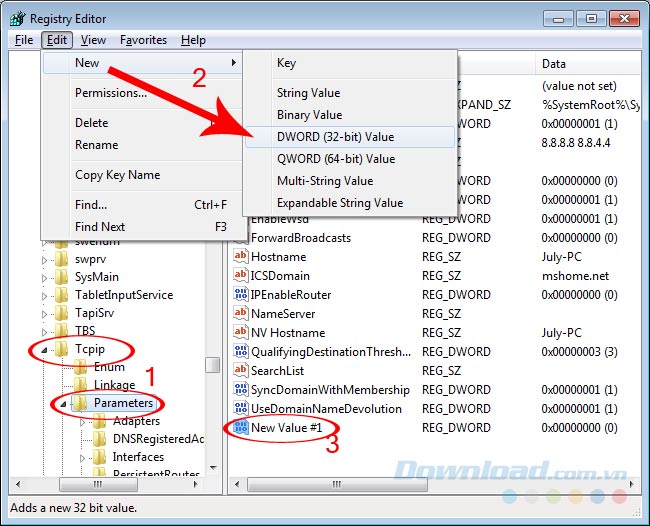Expand the TapiSrv tree node
The height and width of the screenshot is (526, 650).
(44, 314)
